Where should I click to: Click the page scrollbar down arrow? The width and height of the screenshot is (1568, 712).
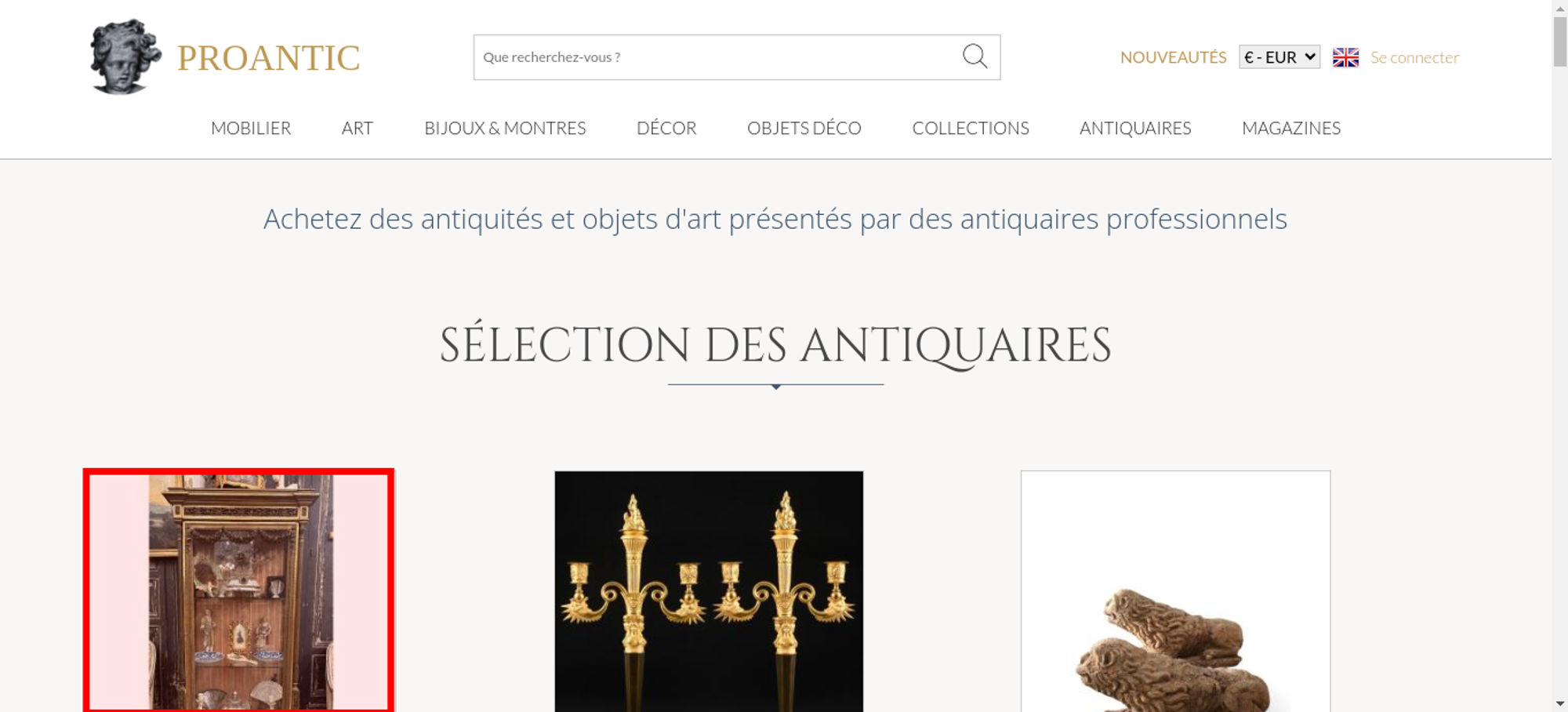(x=1559, y=704)
